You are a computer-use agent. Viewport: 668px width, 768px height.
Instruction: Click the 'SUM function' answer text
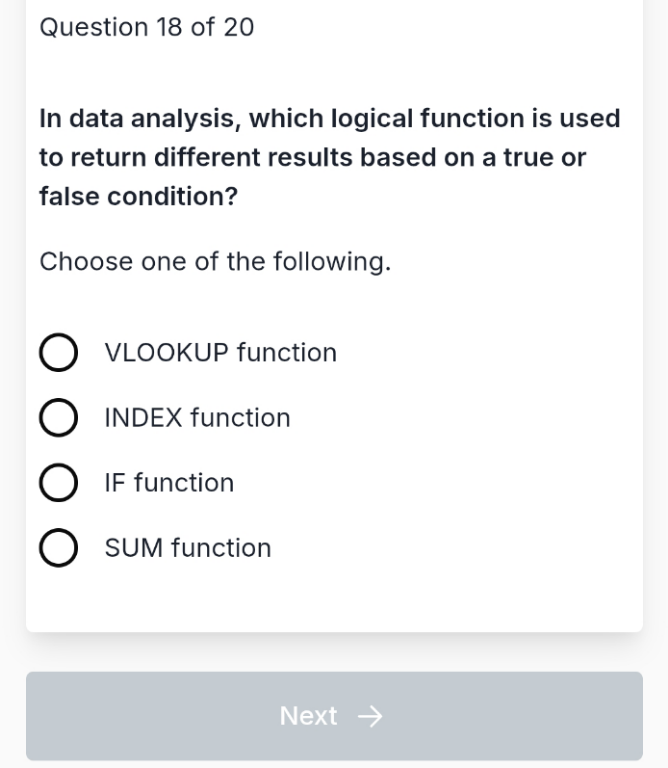188,548
